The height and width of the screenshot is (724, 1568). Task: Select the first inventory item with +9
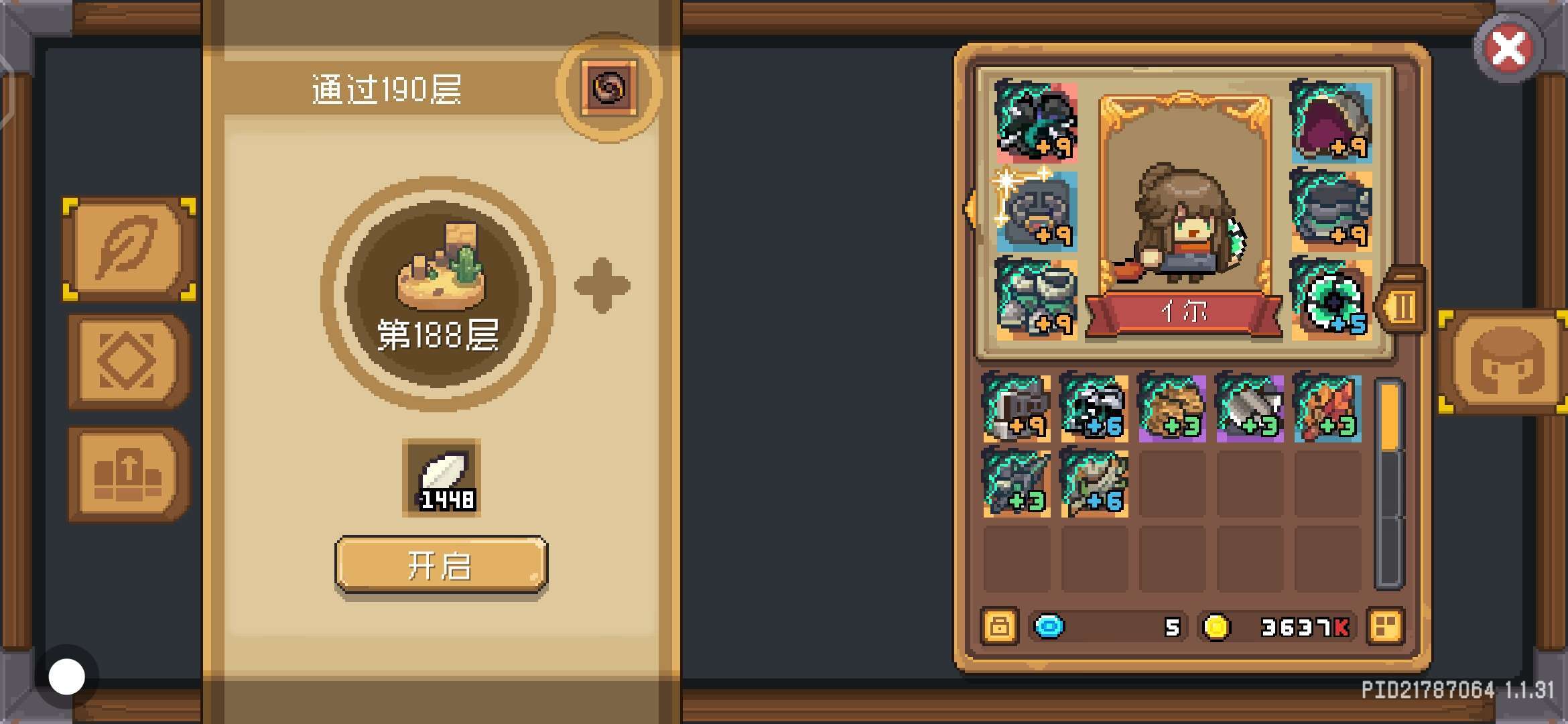tap(1017, 408)
